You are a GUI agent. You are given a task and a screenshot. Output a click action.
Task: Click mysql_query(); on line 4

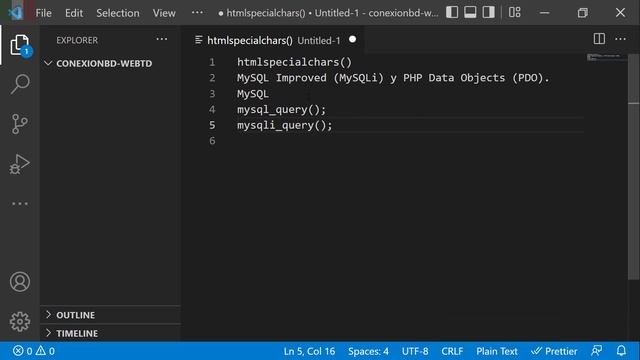click(x=282, y=109)
